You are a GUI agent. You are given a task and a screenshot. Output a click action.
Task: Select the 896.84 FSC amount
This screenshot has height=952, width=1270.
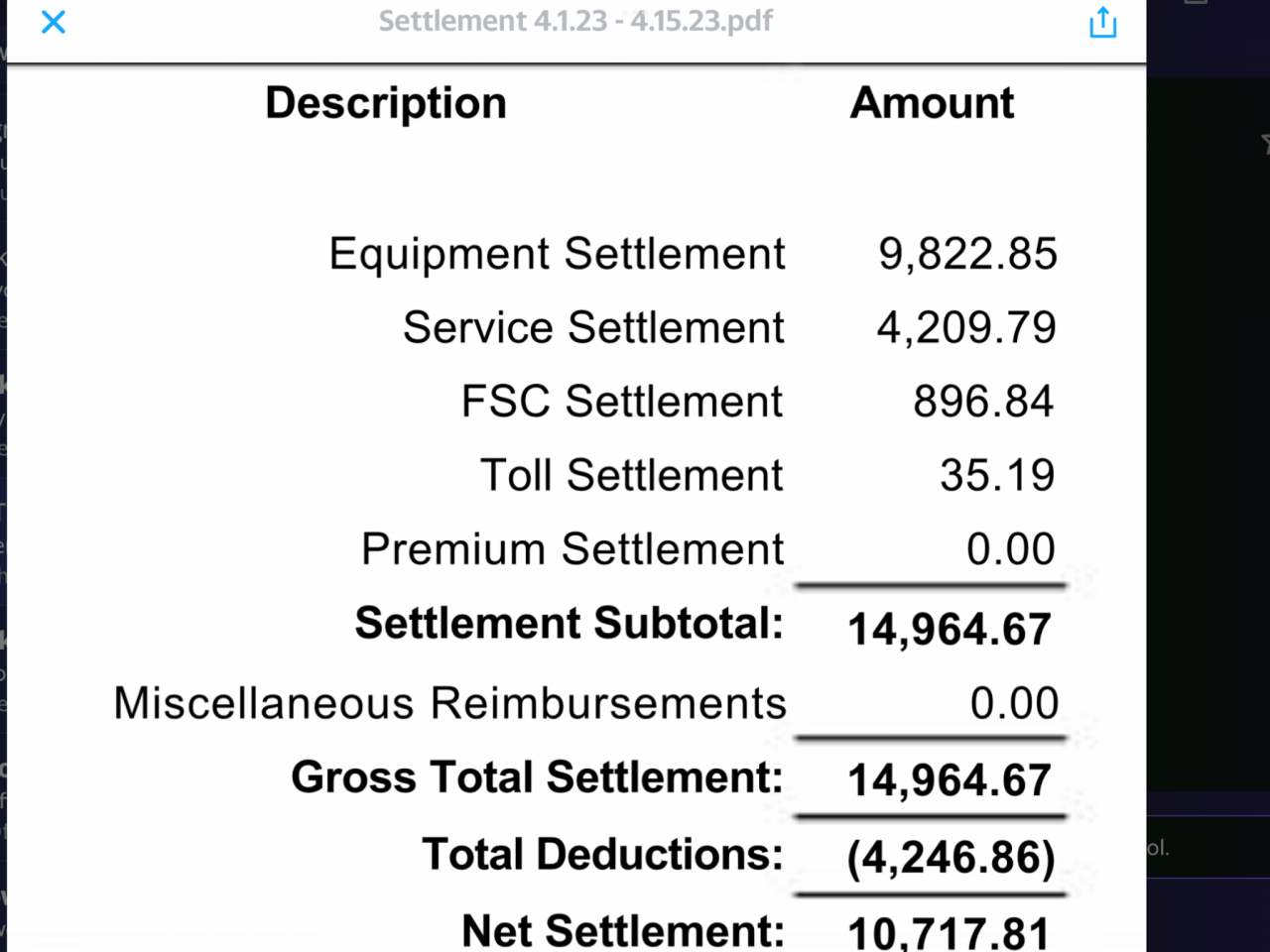pyautogui.click(x=983, y=402)
